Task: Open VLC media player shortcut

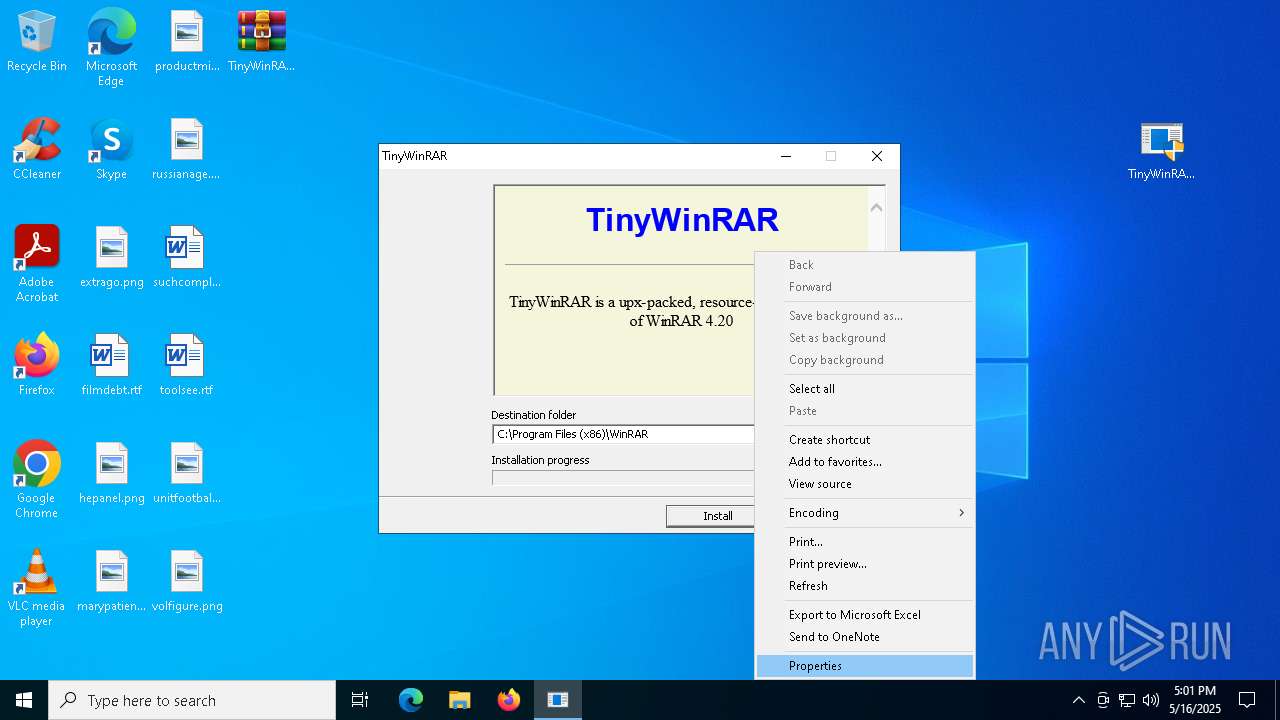Action: tap(37, 588)
